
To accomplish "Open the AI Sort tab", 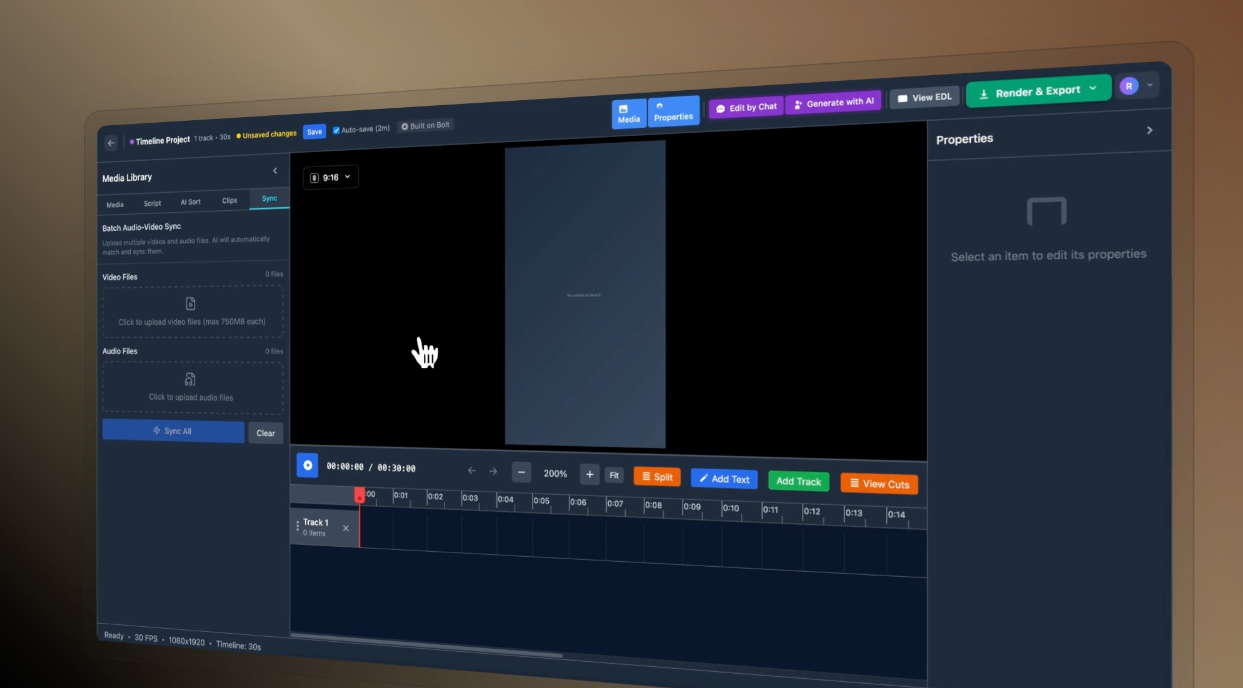I will coord(190,202).
